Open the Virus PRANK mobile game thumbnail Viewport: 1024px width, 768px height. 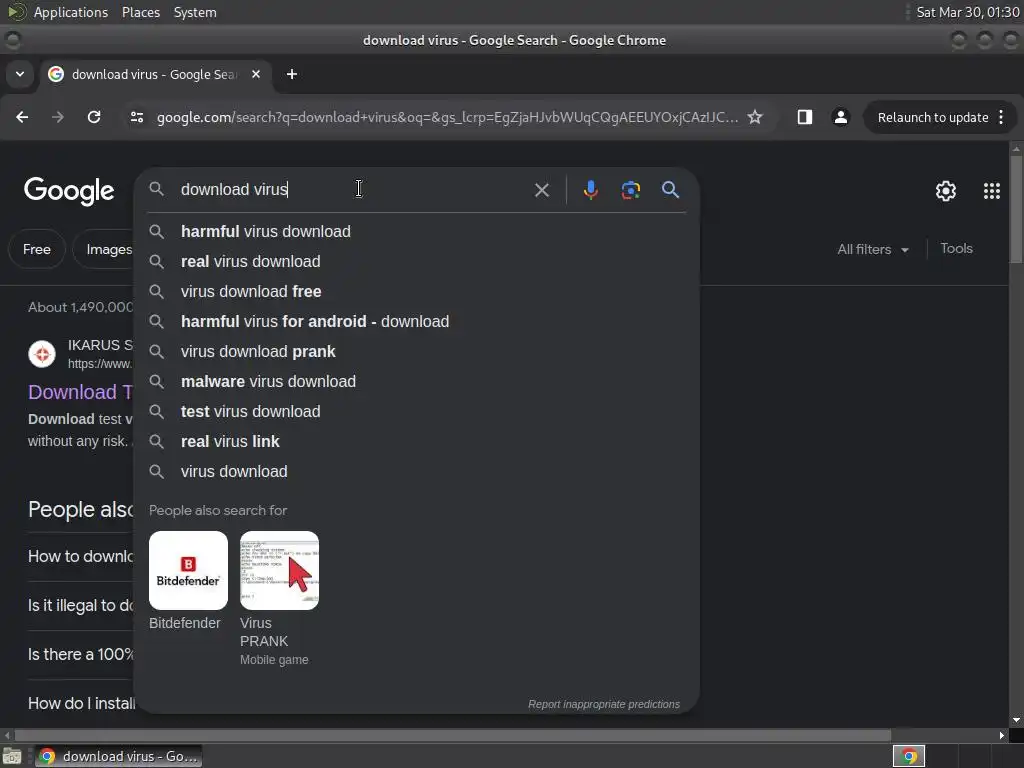(x=280, y=570)
